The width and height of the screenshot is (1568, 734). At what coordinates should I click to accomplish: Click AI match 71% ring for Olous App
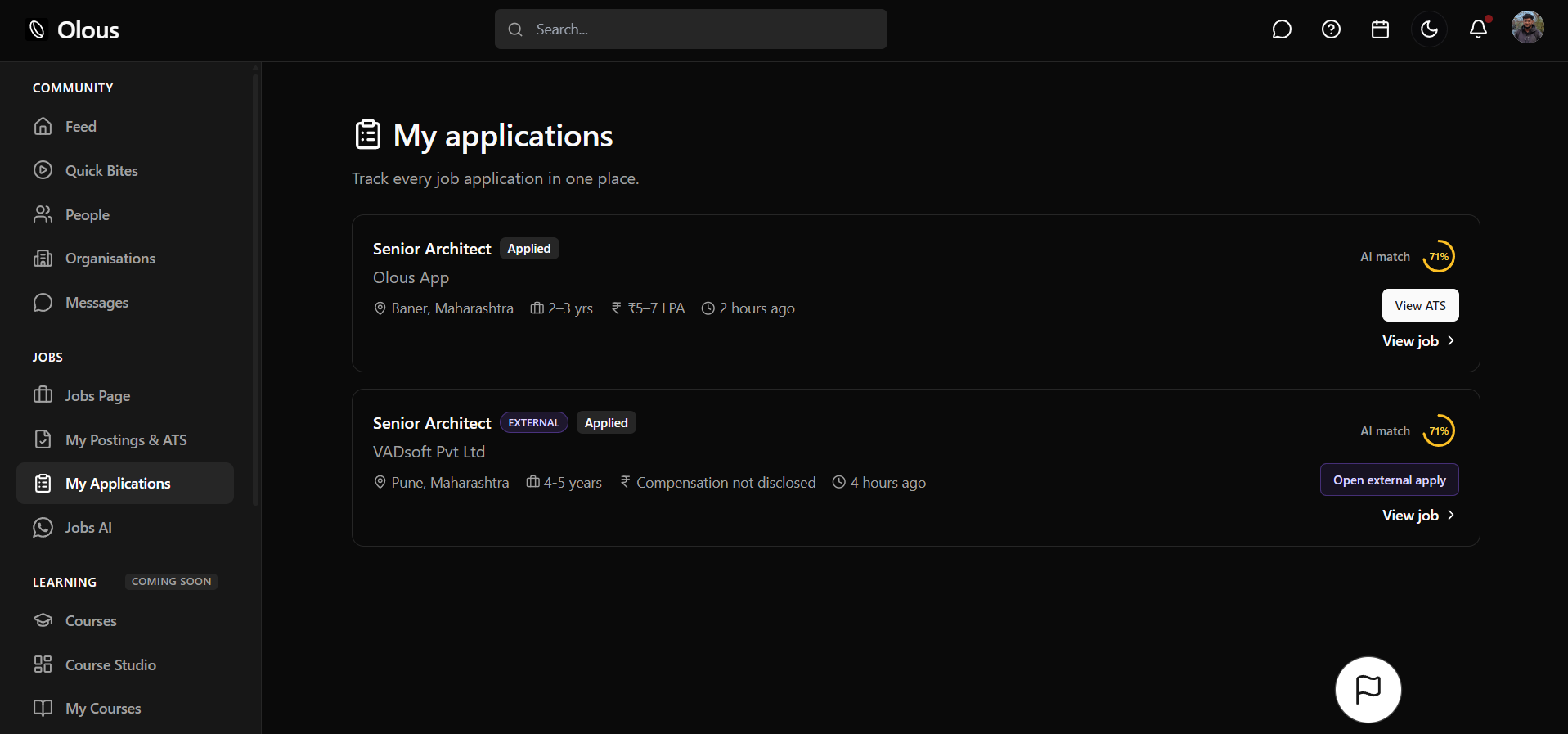coord(1439,257)
